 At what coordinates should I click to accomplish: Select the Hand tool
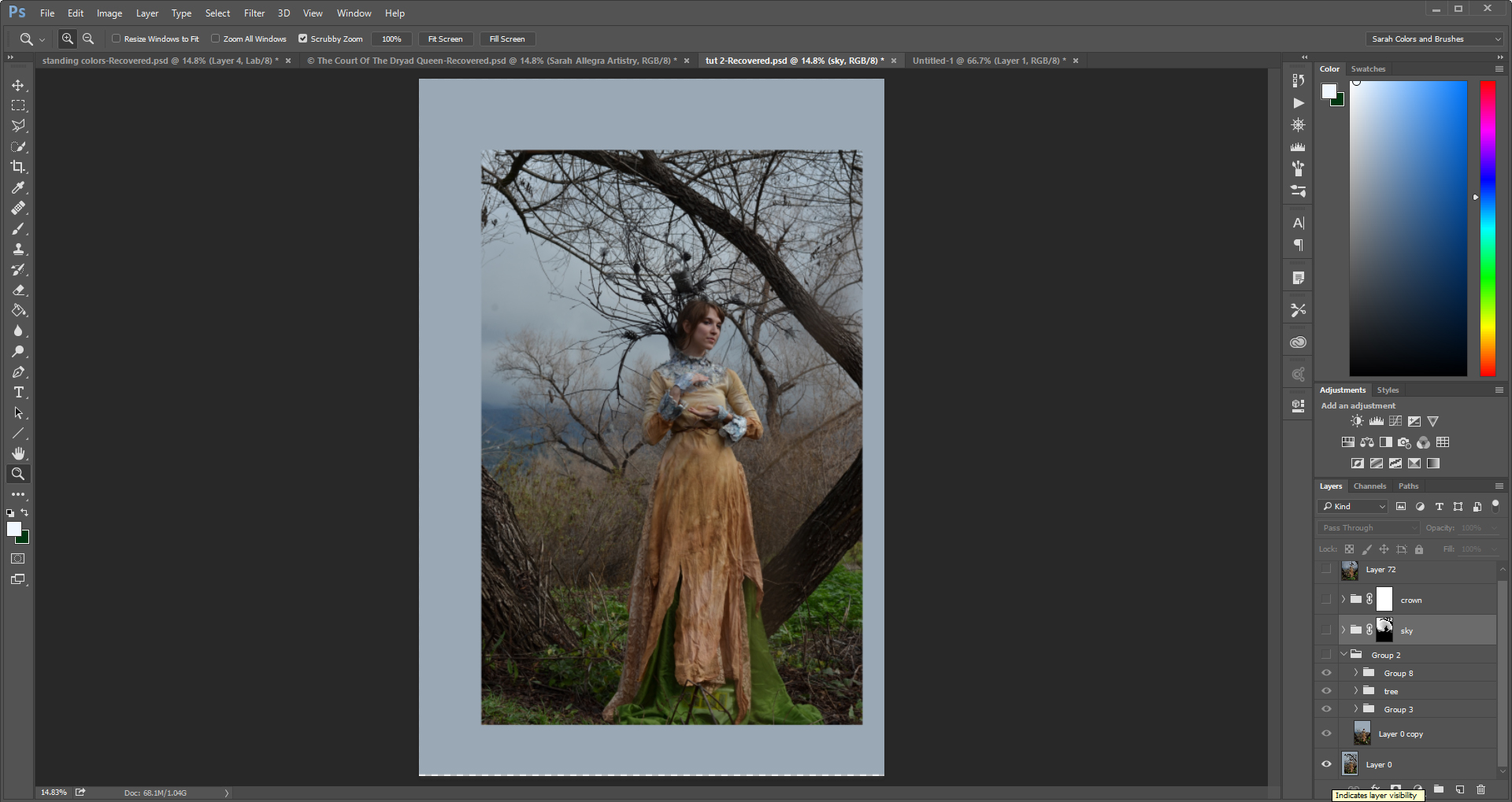click(x=18, y=453)
